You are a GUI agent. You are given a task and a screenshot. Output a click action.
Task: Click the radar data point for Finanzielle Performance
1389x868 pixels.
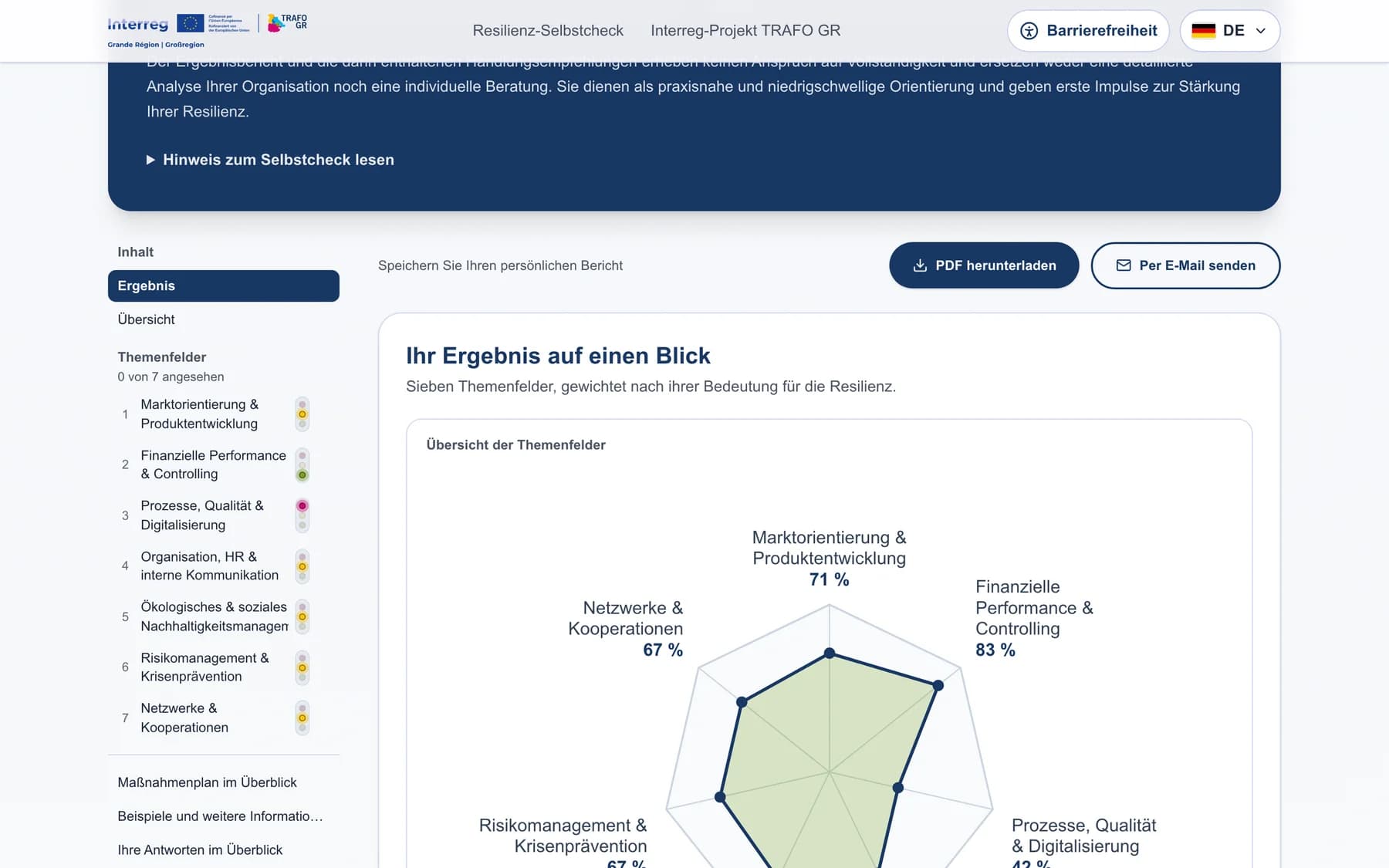(938, 685)
